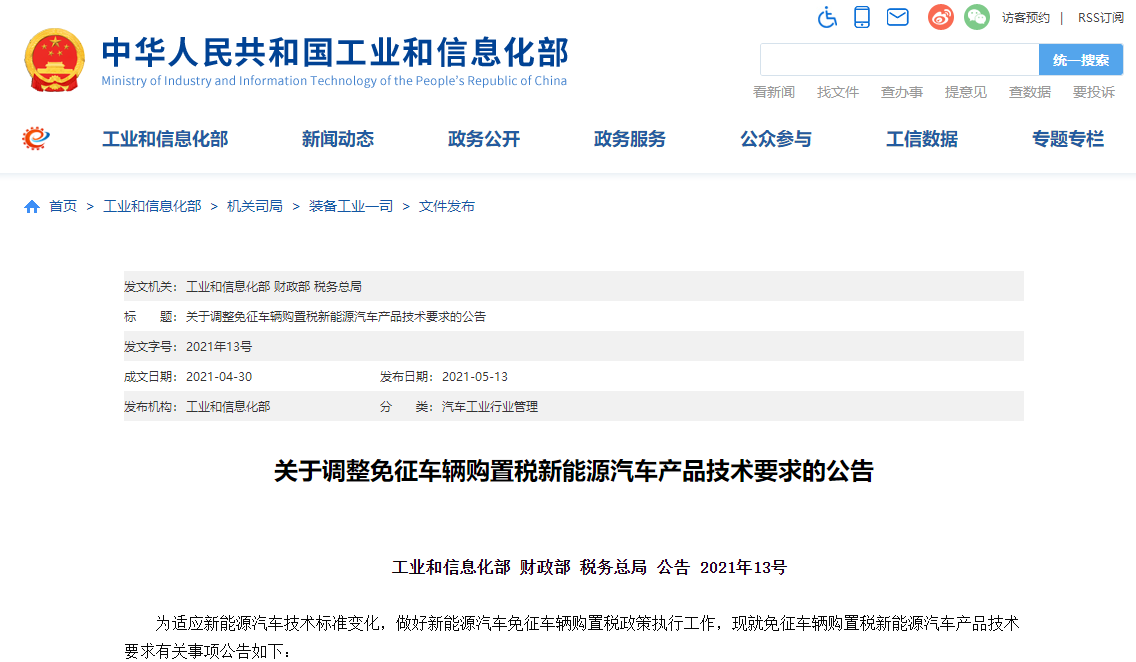Click the 统一搜索 button
This screenshot has width=1136, height=662.
(x=1081, y=59)
